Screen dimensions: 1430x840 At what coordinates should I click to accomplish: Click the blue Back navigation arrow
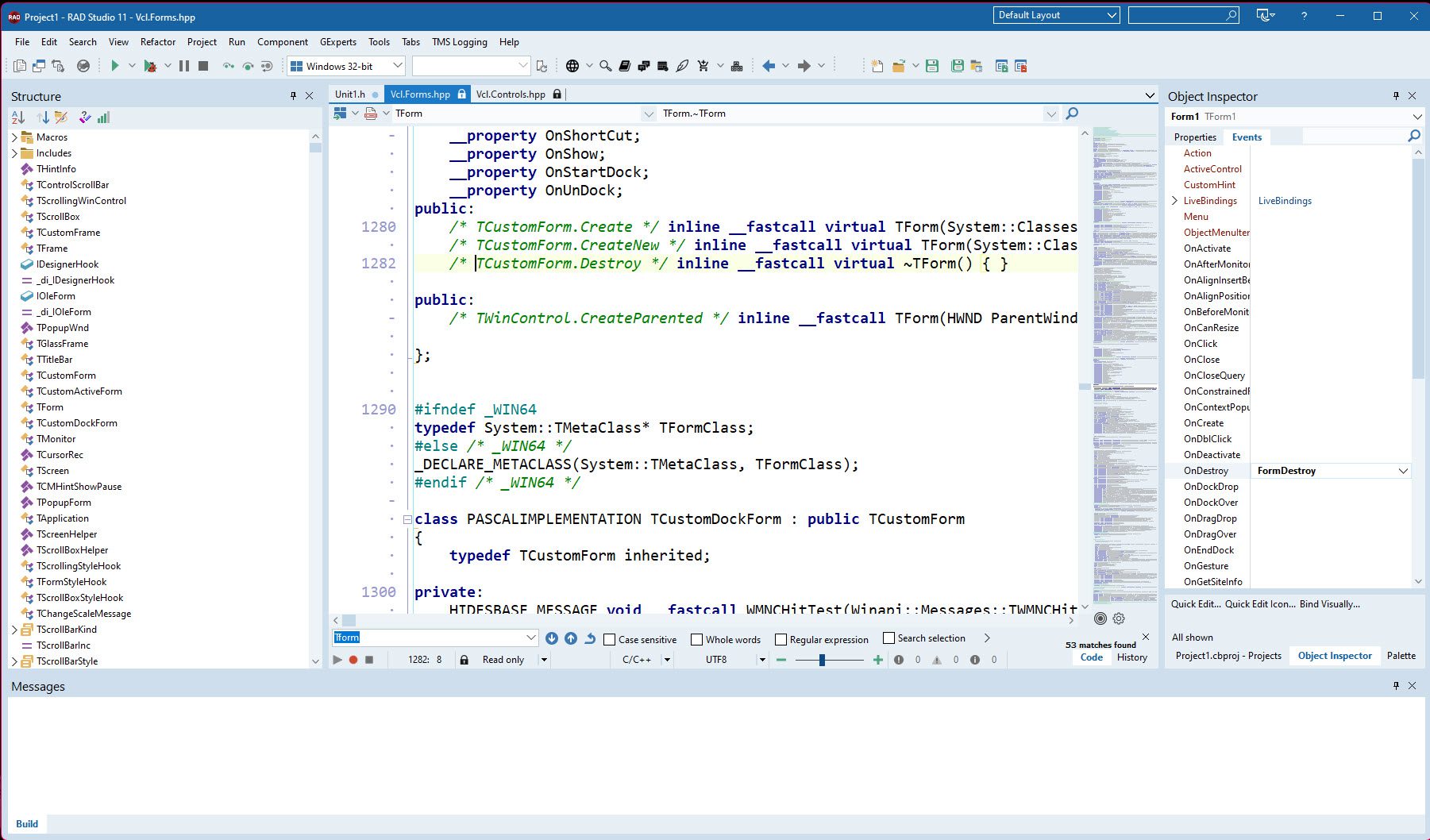tap(769, 66)
